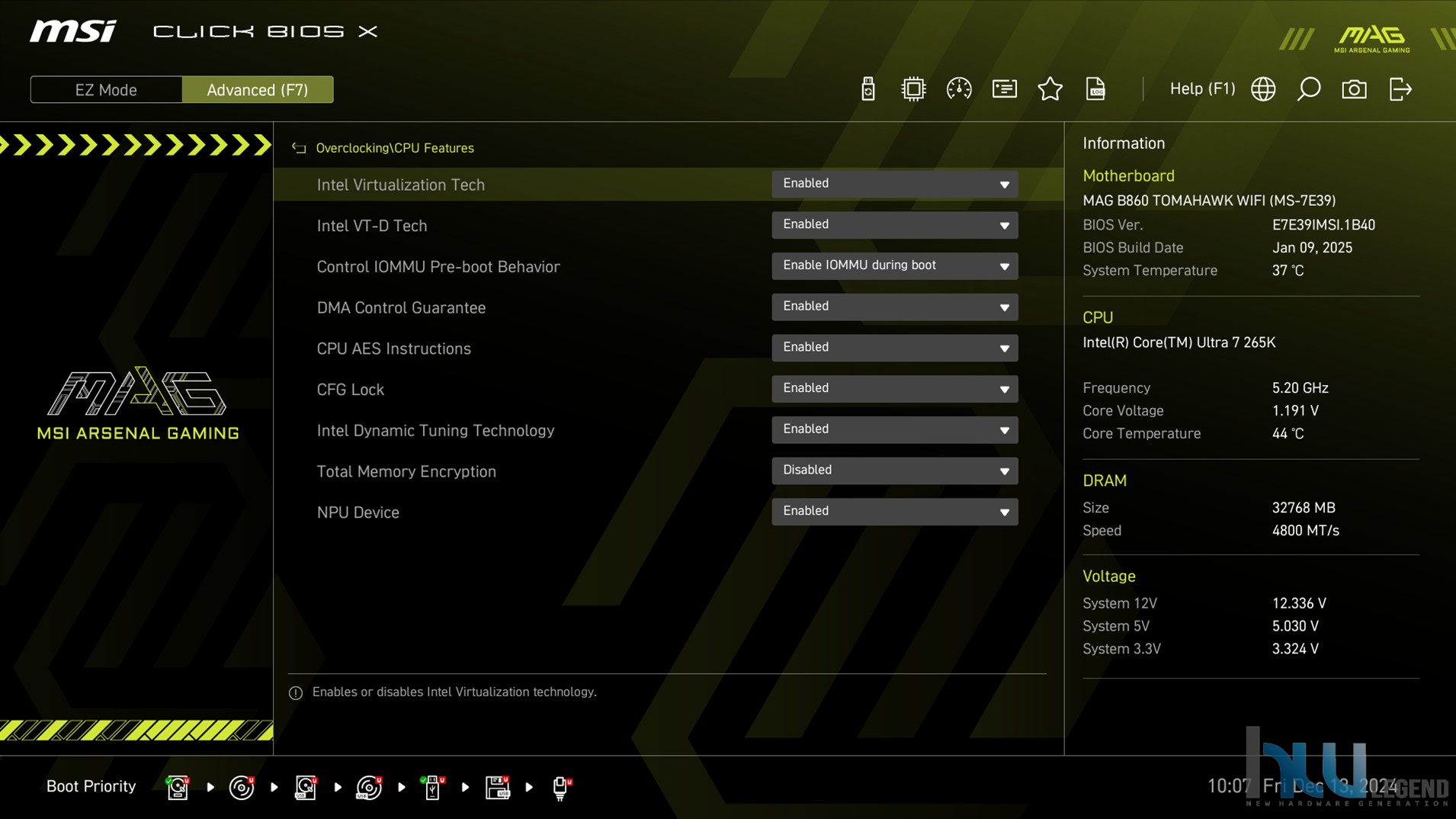Open Total Memory Encryption dropdown

tap(894, 471)
